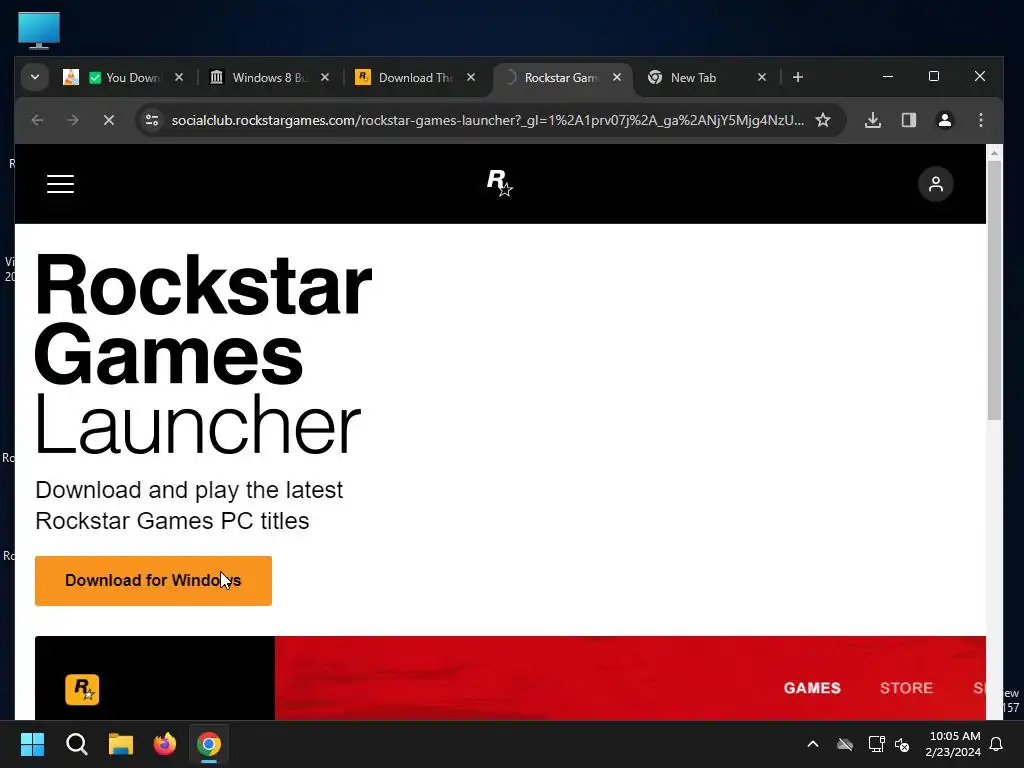The height and width of the screenshot is (768, 1024).
Task: Close the Rockstar Games tab
Action: (616, 77)
